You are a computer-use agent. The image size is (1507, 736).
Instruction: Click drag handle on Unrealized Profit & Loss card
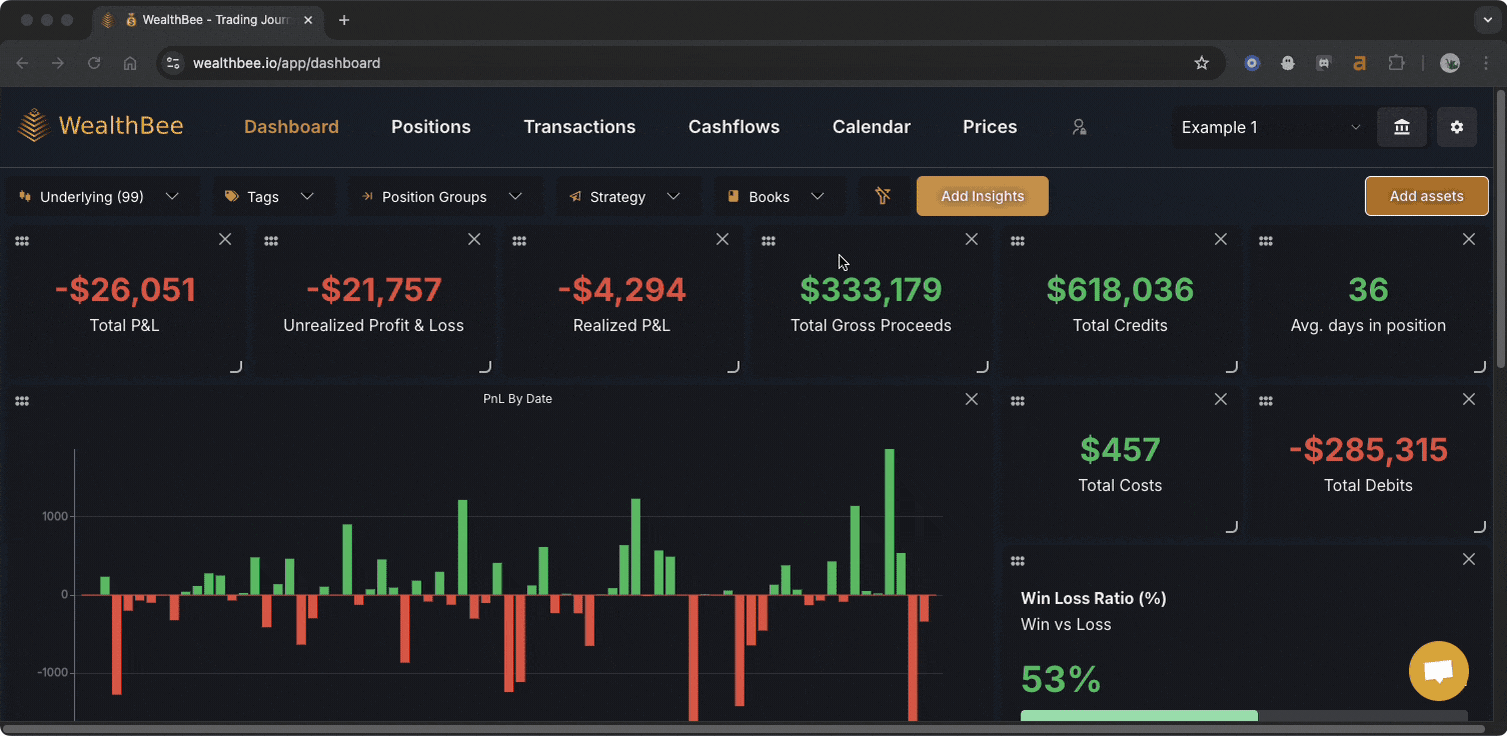point(271,241)
